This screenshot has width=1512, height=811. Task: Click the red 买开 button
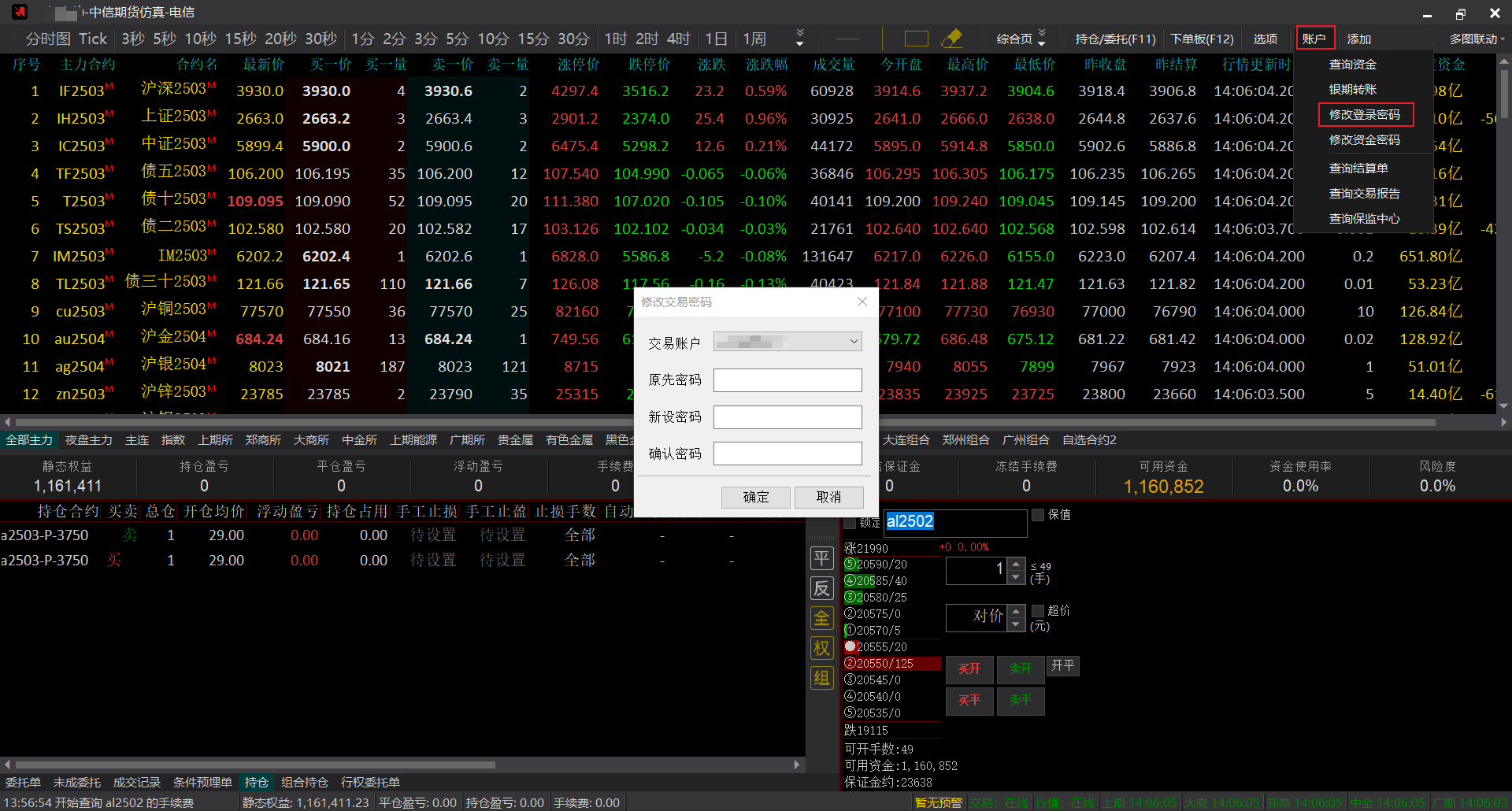point(969,668)
